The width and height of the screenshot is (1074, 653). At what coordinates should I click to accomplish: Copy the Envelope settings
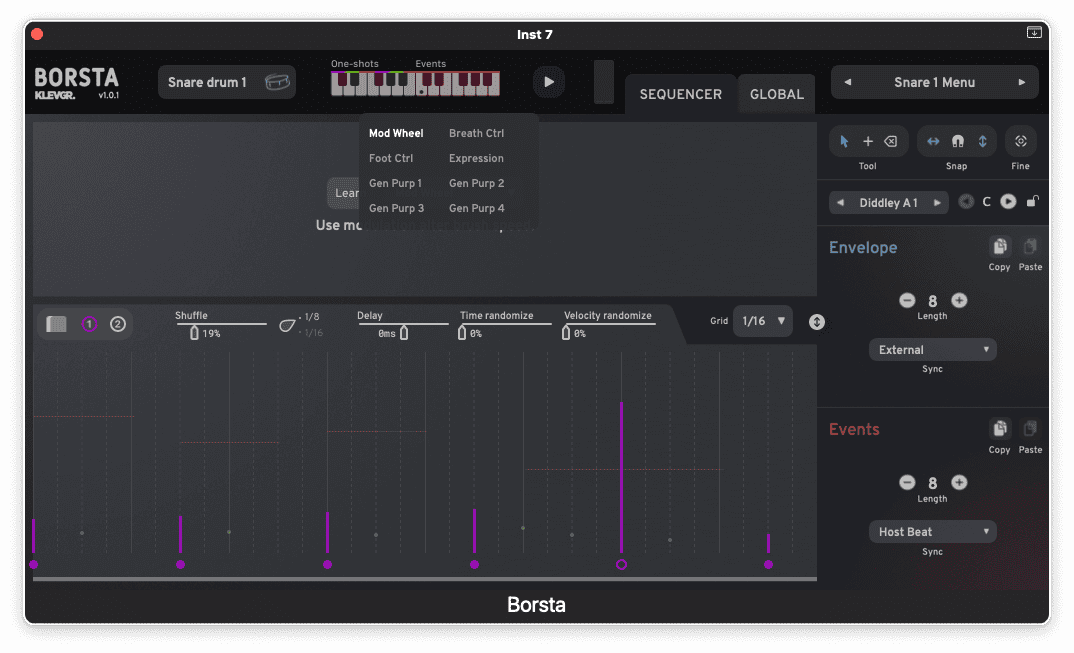click(x=999, y=247)
